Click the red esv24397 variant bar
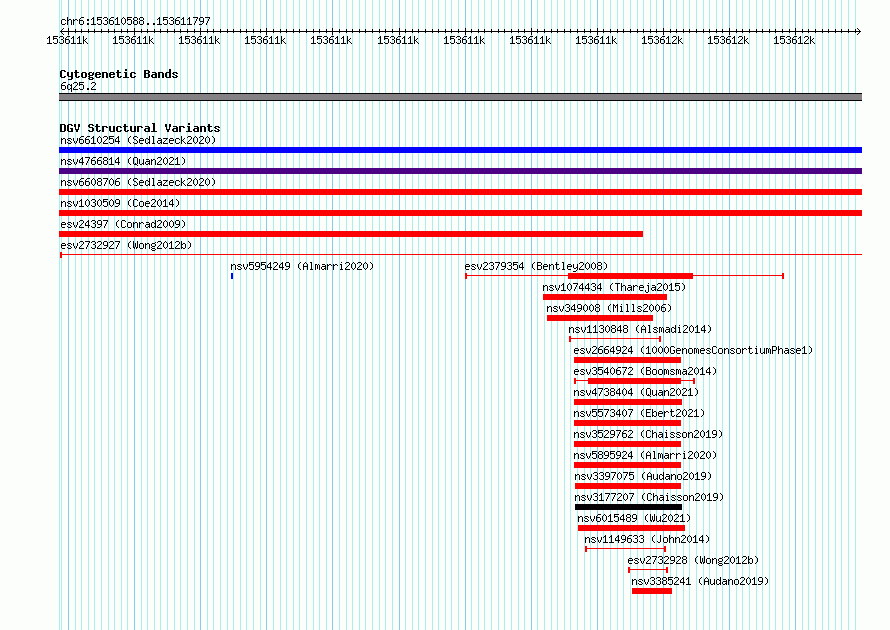Viewport: 890px width, 630px height. 351,234
